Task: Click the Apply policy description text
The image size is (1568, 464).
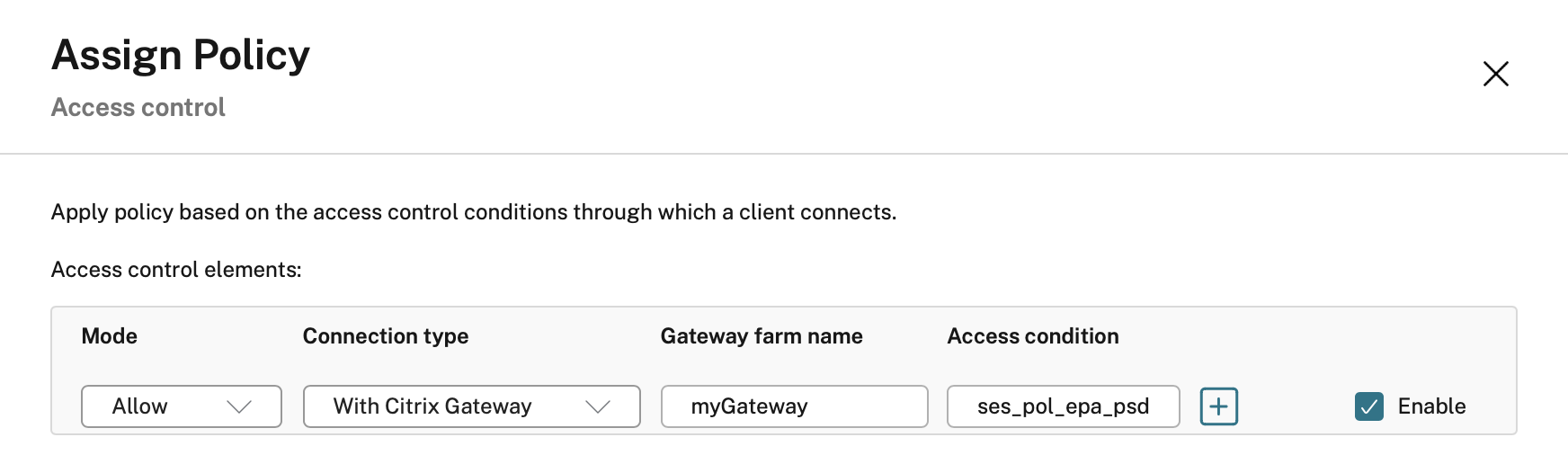Action: pyautogui.click(x=474, y=212)
